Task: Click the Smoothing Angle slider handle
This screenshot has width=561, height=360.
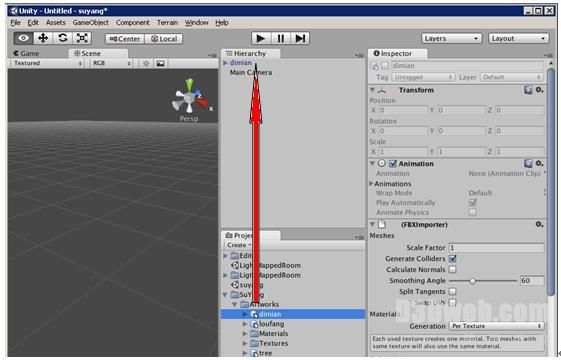Action: (x=473, y=281)
